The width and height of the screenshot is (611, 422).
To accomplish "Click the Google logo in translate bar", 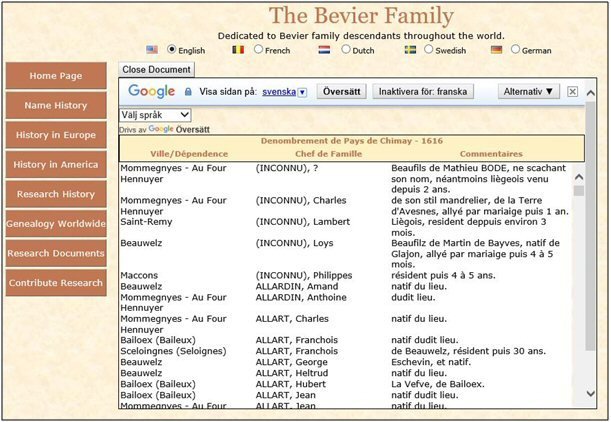I will coord(152,91).
